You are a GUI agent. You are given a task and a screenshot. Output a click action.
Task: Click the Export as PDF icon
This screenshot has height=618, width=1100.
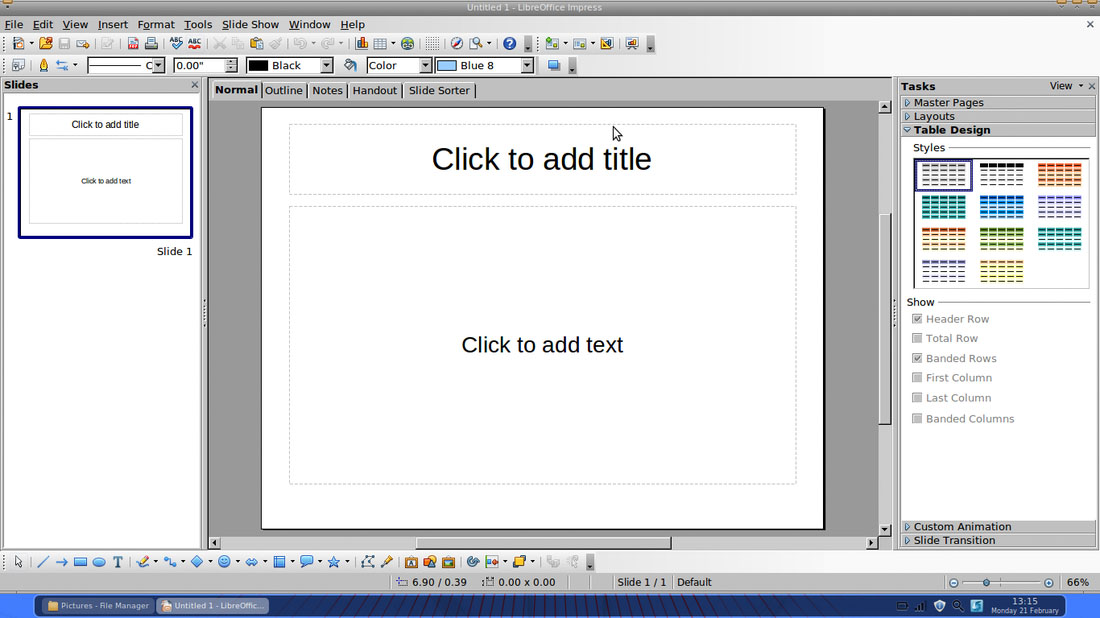point(133,44)
